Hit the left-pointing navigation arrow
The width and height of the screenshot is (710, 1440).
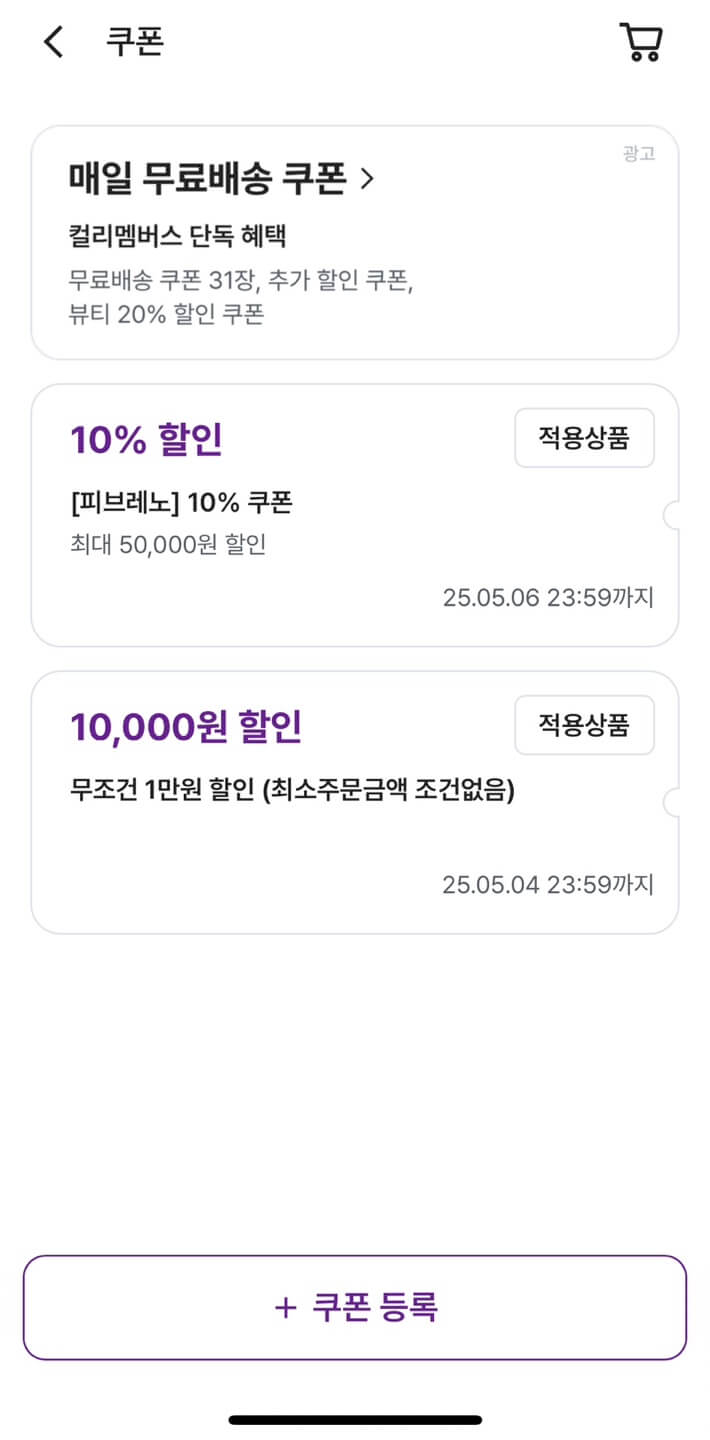pyautogui.click(x=52, y=42)
